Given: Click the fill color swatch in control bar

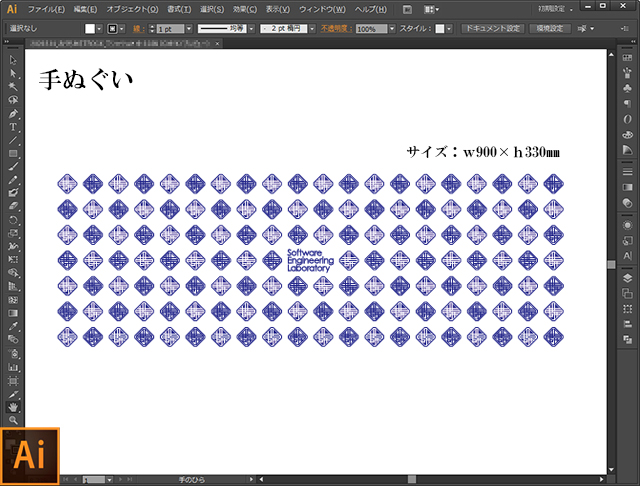Looking at the screenshot, I should pos(89,29).
